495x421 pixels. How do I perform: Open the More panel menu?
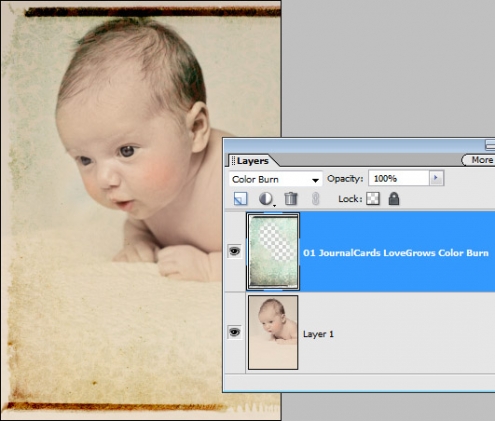click(479, 160)
